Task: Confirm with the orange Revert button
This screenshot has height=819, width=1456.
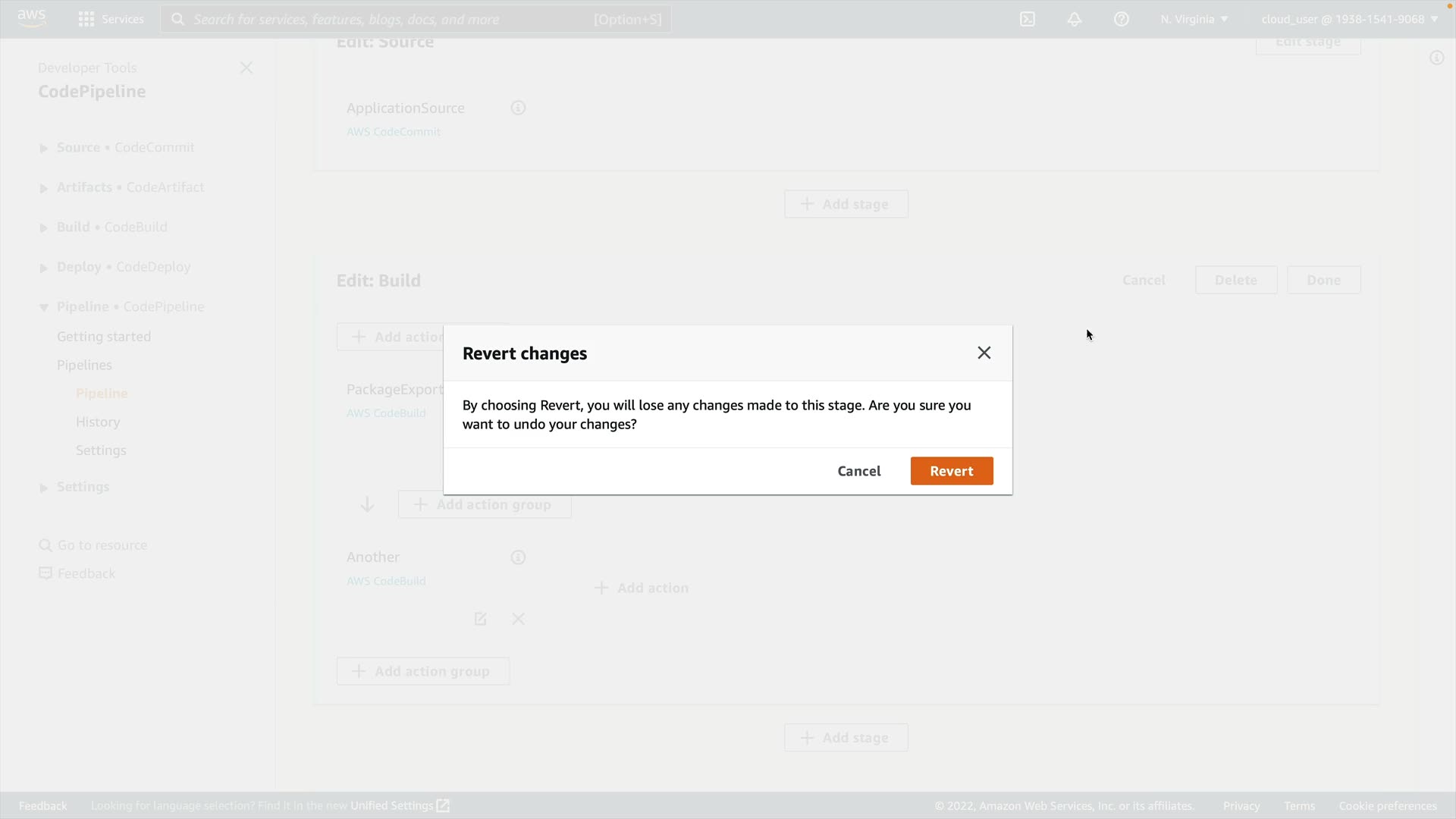Action: click(x=951, y=471)
